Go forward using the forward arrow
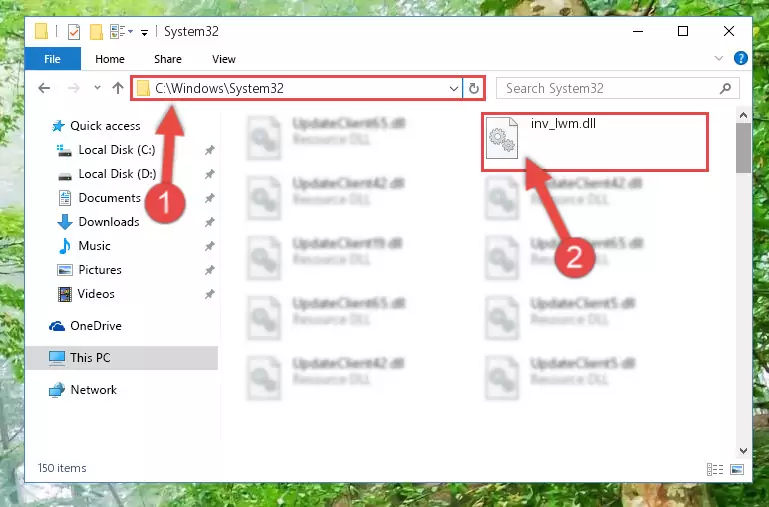This screenshot has height=507, width=769. click(74, 88)
